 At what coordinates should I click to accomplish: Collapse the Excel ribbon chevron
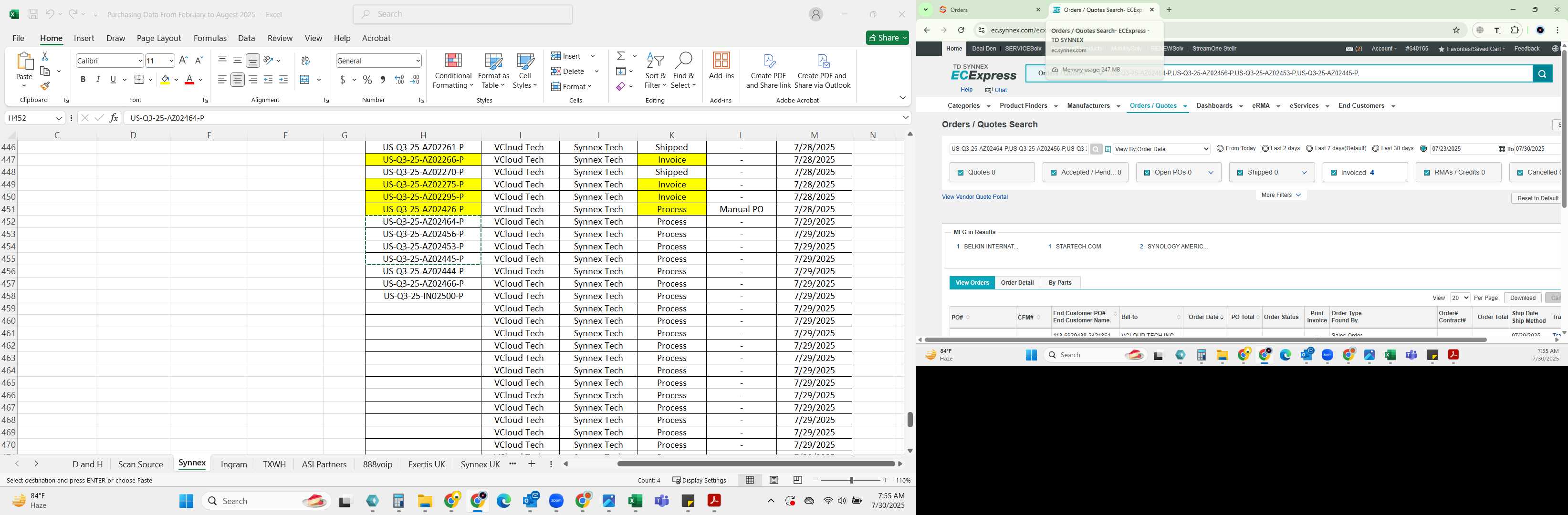[x=903, y=98]
